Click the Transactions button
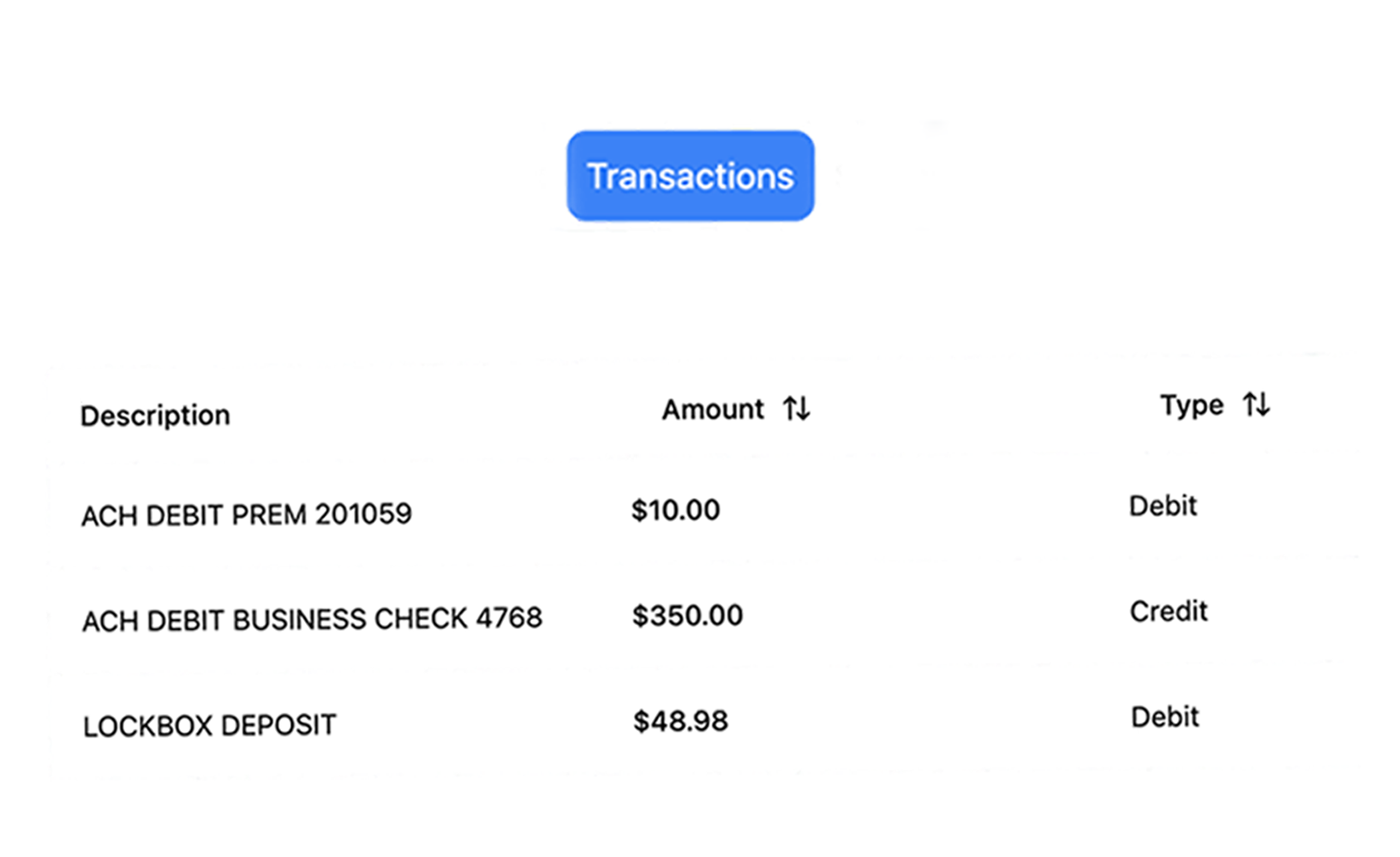This screenshot has width=1400, height=857. [x=690, y=176]
